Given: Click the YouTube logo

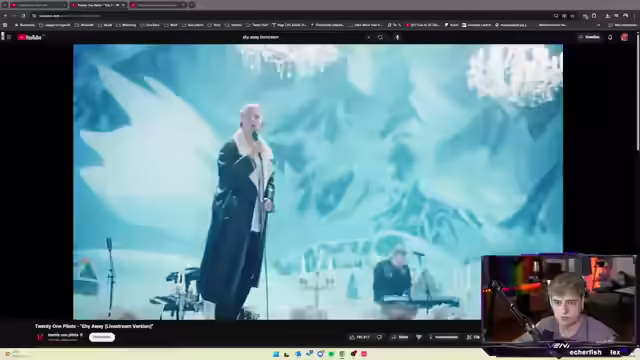Looking at the screenshot, I should pyautogui.click(x=29, y=37).
